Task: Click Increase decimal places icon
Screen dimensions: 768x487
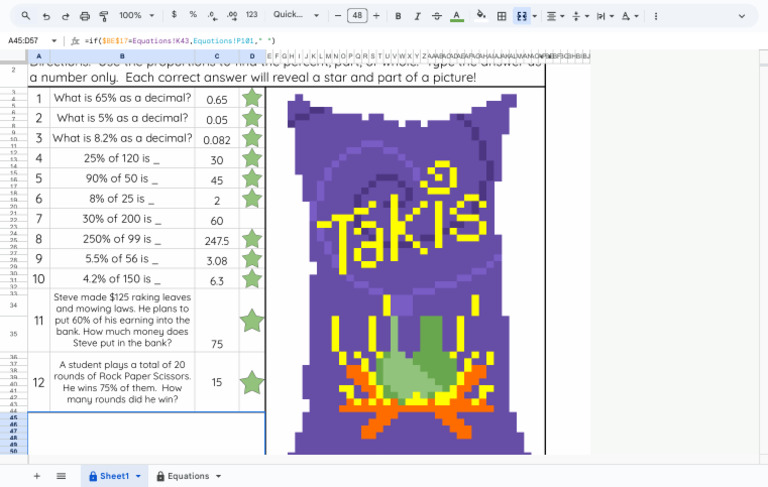Action: (232, 16)
